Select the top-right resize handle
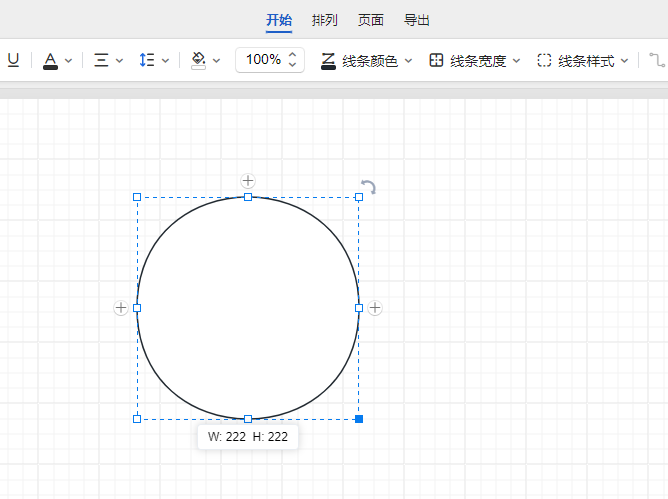 point(359,197)
